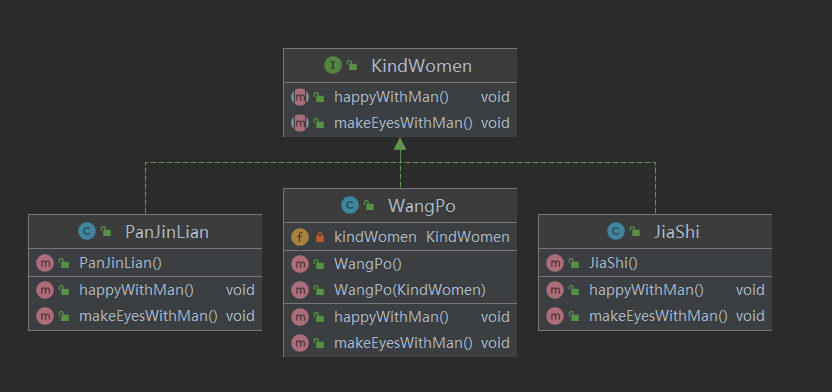Click abstract method icon beside KindWomen happyWithMan()
This screenshot has width=832, height=392.
click(x=300, y=97)
